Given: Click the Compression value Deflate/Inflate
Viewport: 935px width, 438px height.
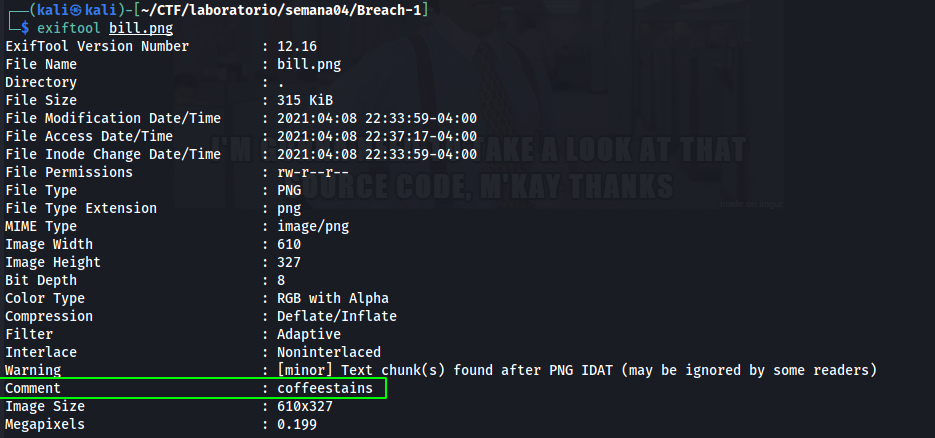Looking at the screenshot, I should 336,316.
